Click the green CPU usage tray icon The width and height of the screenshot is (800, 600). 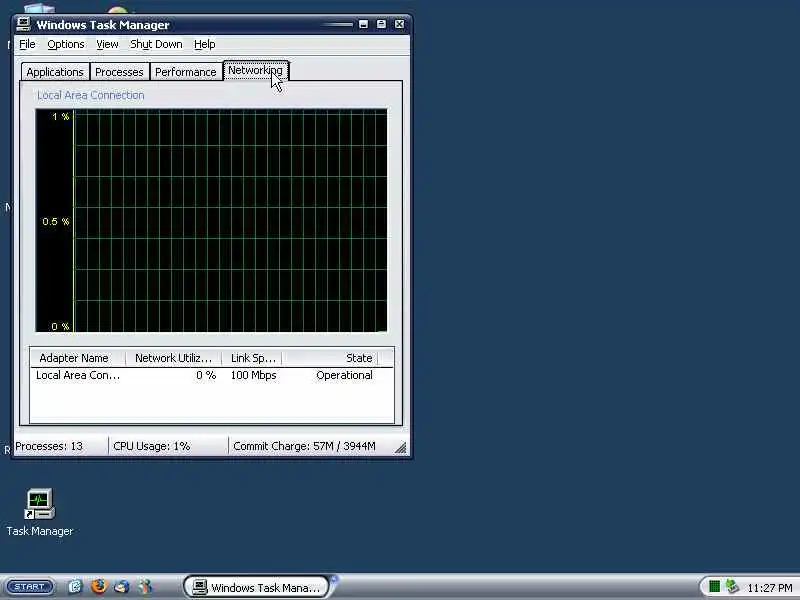point(714,587)
